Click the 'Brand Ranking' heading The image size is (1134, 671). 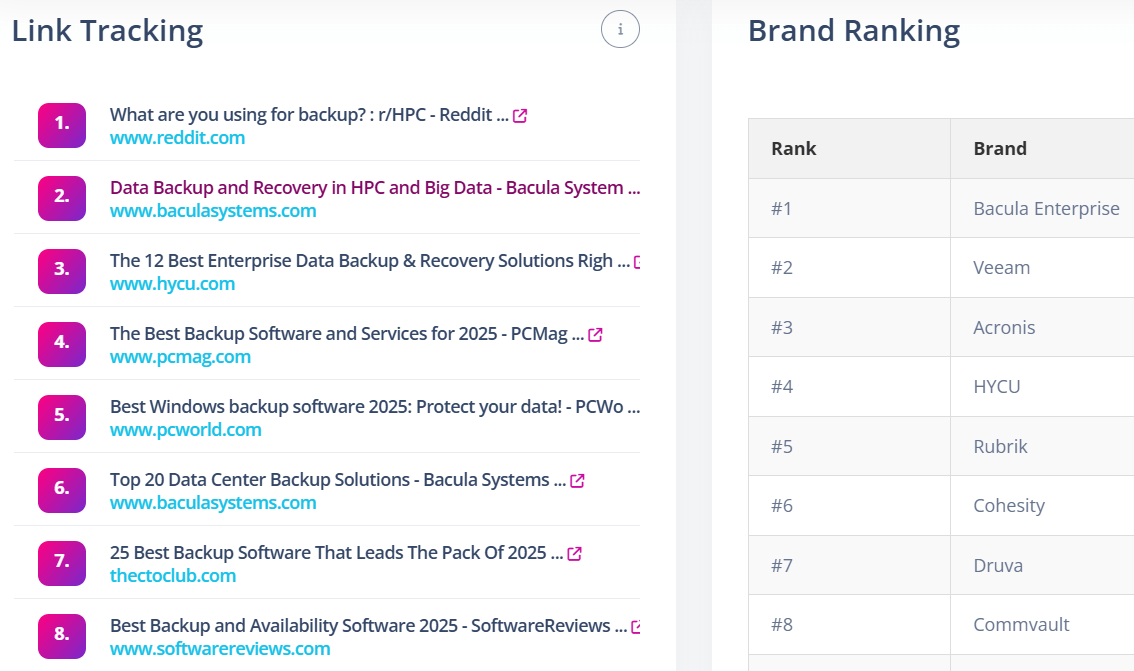tap(854, 31)
